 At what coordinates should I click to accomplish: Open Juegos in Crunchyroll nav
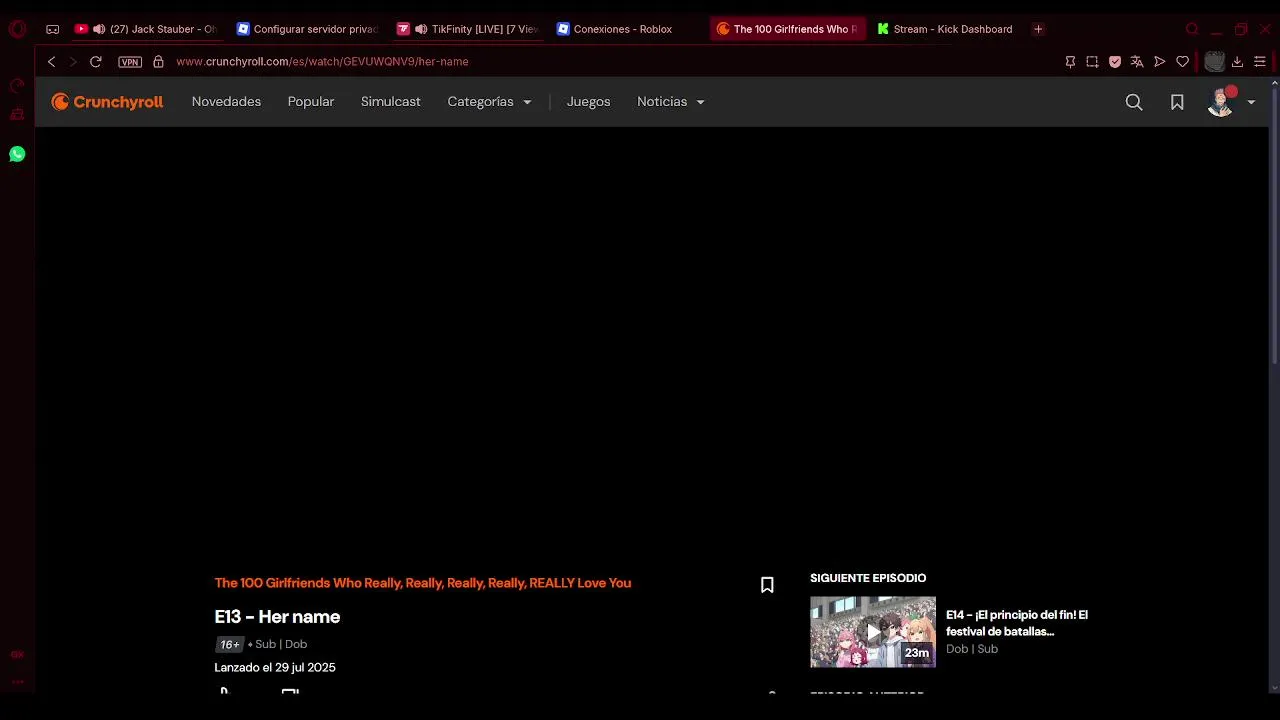588,102
